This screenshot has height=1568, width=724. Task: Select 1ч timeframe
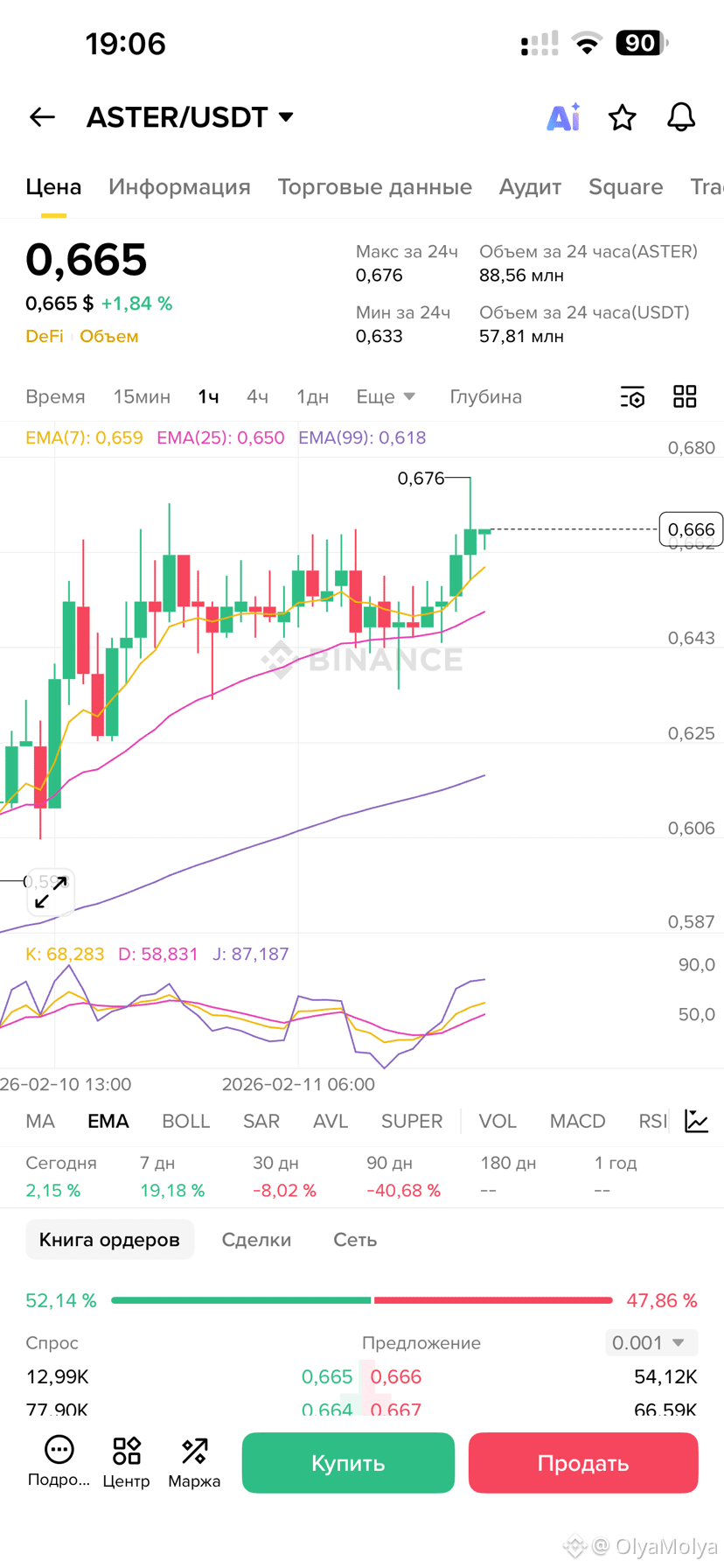(x=208, y=396)
